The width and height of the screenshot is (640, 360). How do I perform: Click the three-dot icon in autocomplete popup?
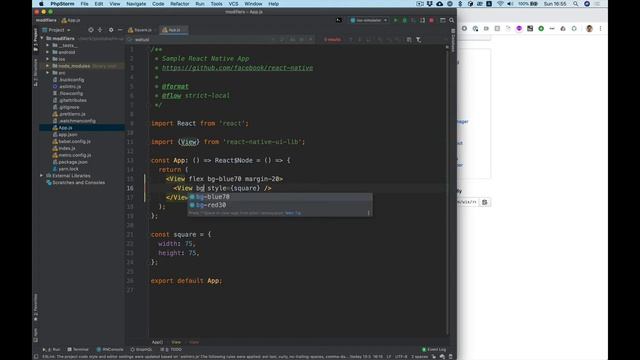(368, 213)
